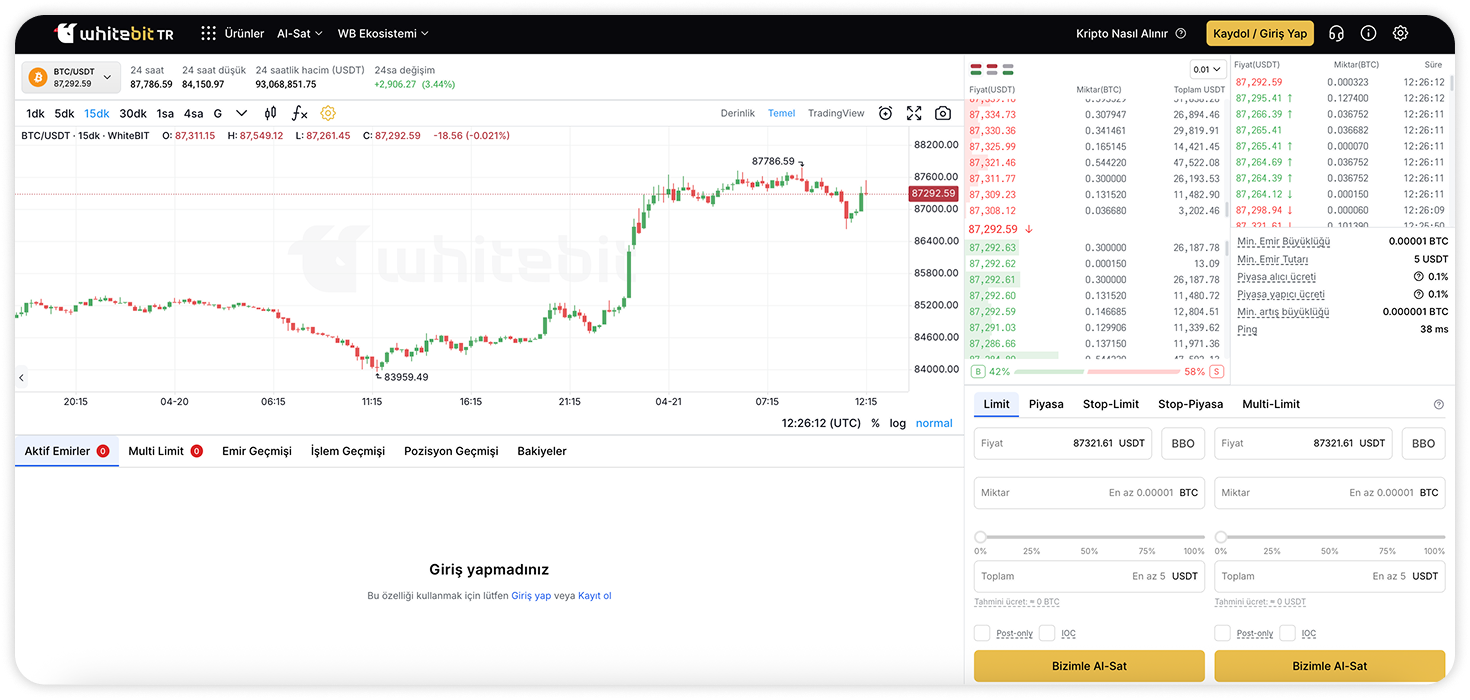
Task: Expand the Al-Sat menu
Action: (x=299, y=33)
